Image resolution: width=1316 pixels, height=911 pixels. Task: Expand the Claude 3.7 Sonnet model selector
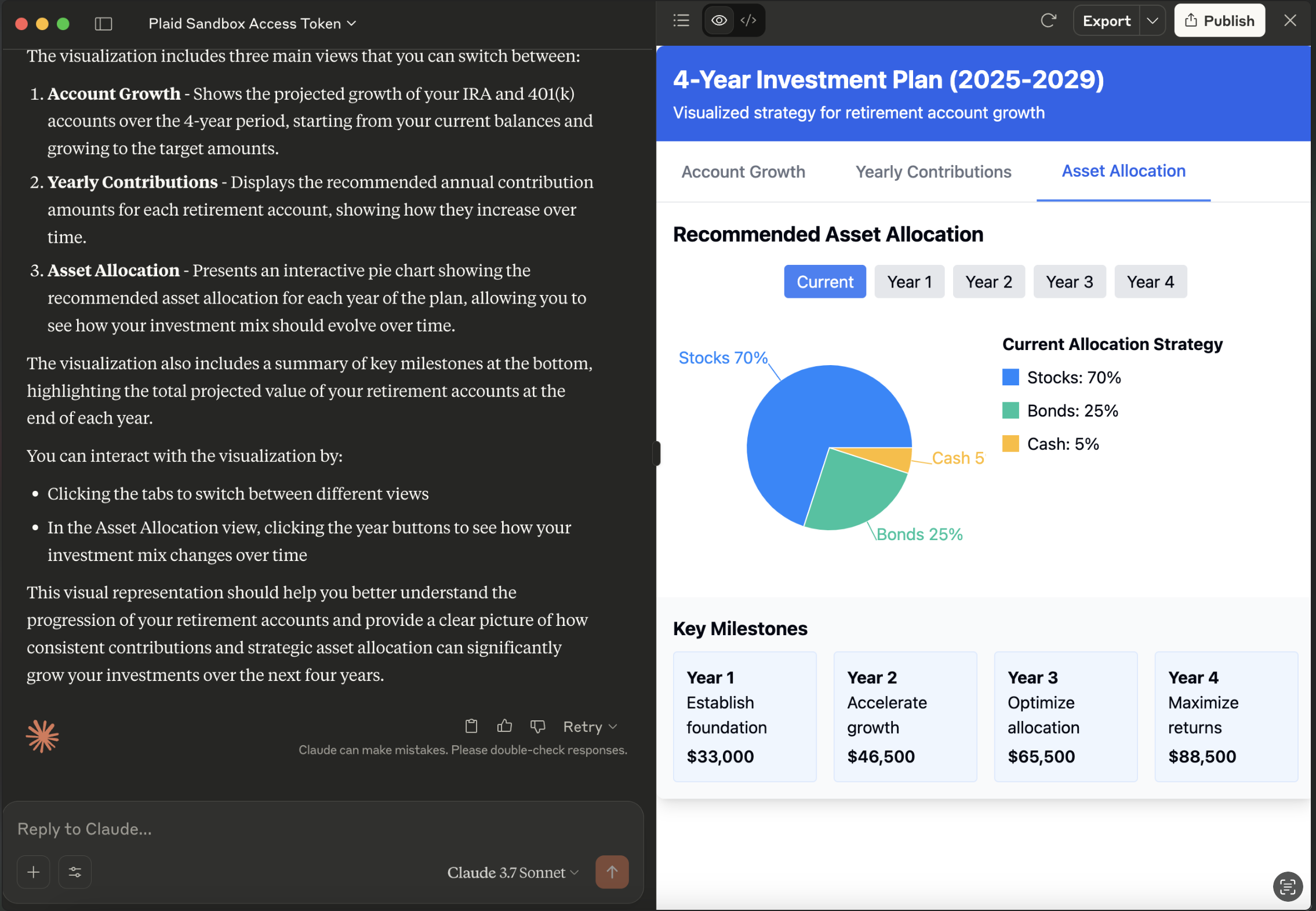pyautogui.click(x=512, y=872)
